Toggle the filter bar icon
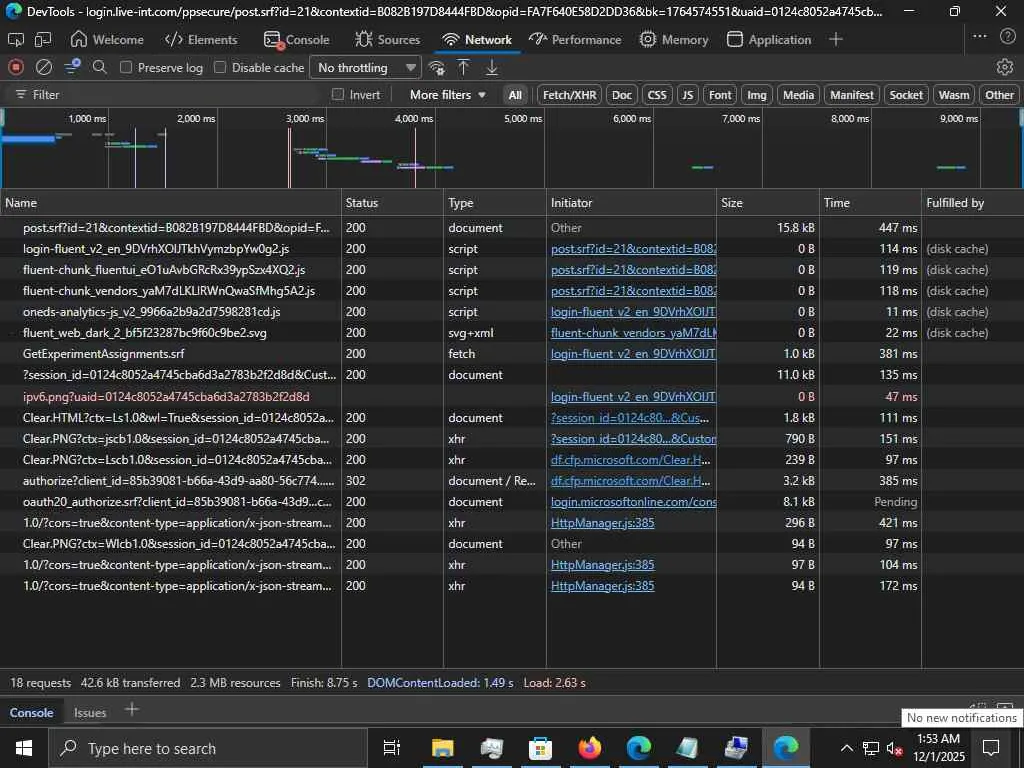This screenshot has height=768, width=1024. coord(72,67)
